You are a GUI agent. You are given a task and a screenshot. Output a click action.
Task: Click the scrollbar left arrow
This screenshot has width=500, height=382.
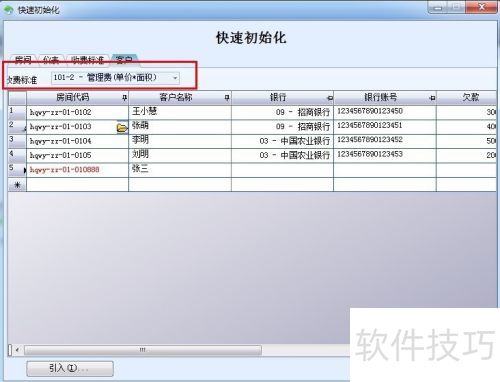coord(17,350)
